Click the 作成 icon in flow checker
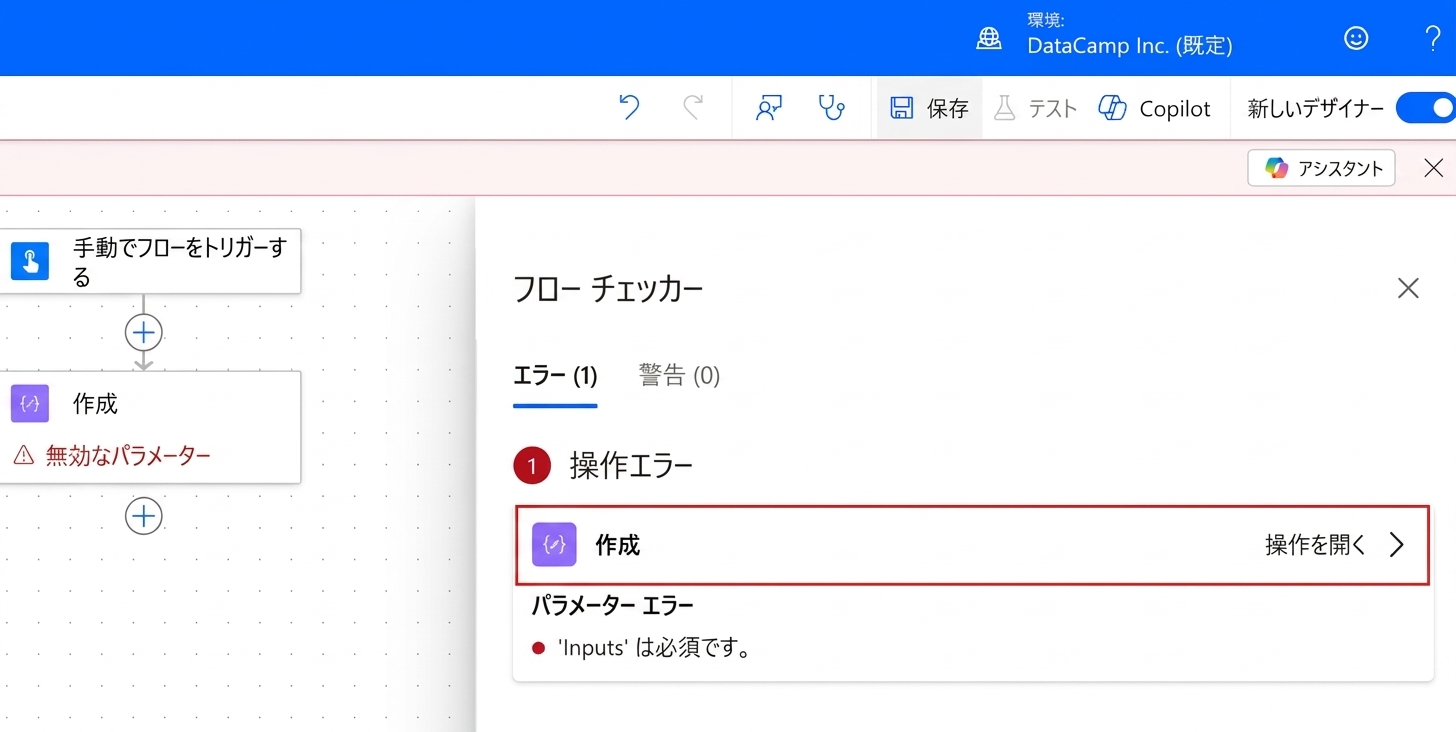 tap(554, 545)
